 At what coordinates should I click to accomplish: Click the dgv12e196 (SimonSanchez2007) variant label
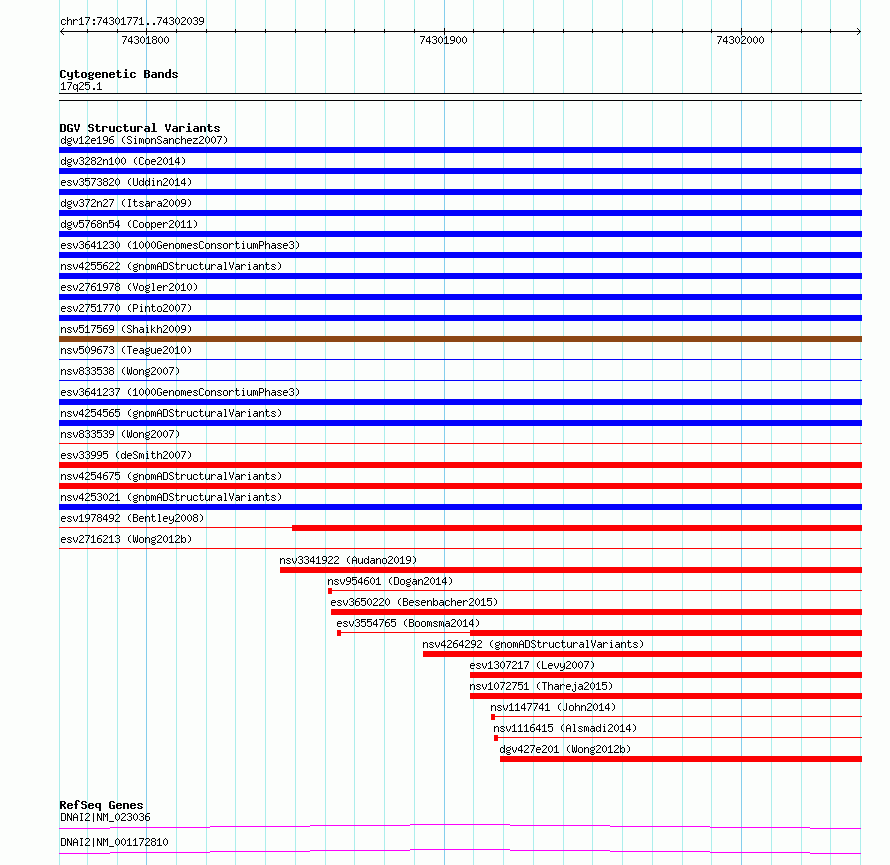pos(144,140)
